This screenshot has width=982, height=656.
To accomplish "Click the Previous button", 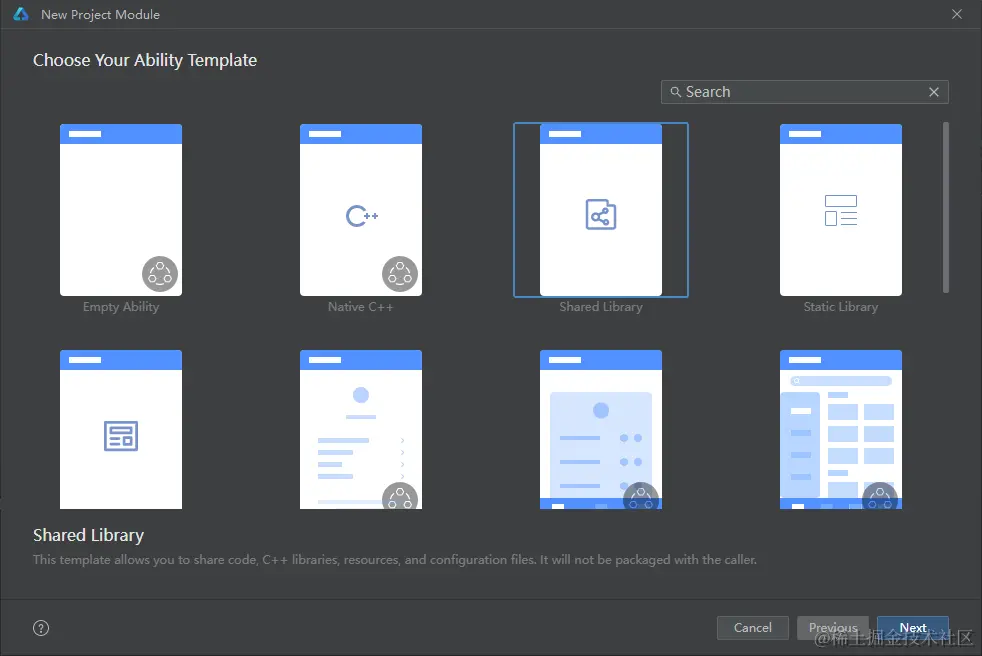I will click(x=833, y=628).
